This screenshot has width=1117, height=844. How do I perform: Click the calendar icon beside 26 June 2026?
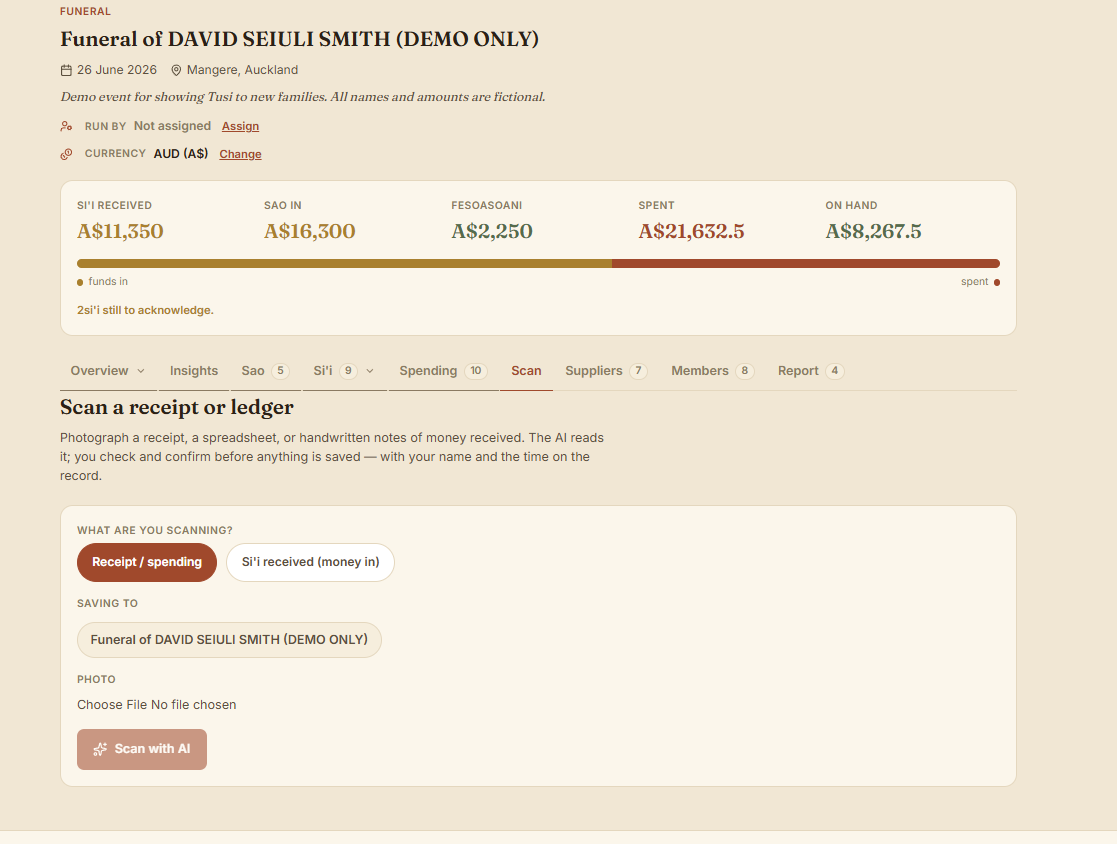(66, 70)
